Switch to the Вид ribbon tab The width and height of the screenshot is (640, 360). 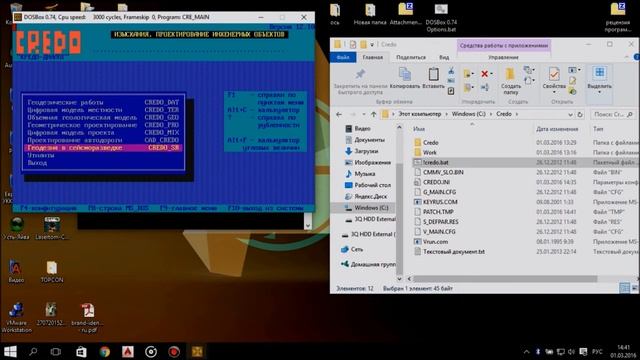(444, 58)
